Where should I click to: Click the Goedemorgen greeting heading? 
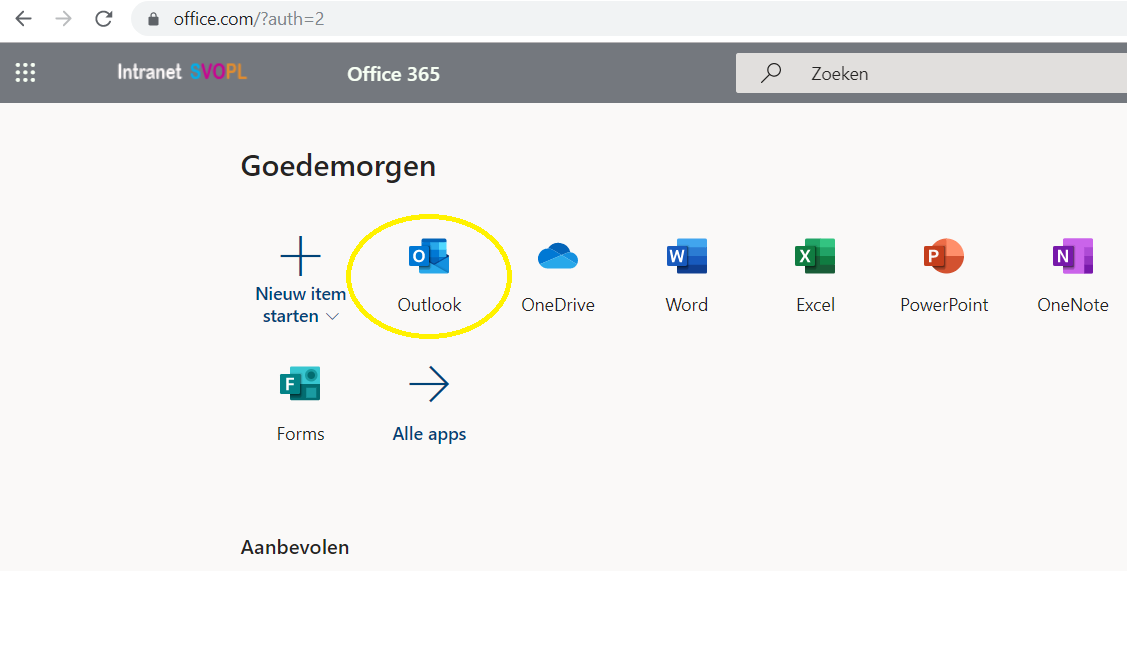click(338, 166)
